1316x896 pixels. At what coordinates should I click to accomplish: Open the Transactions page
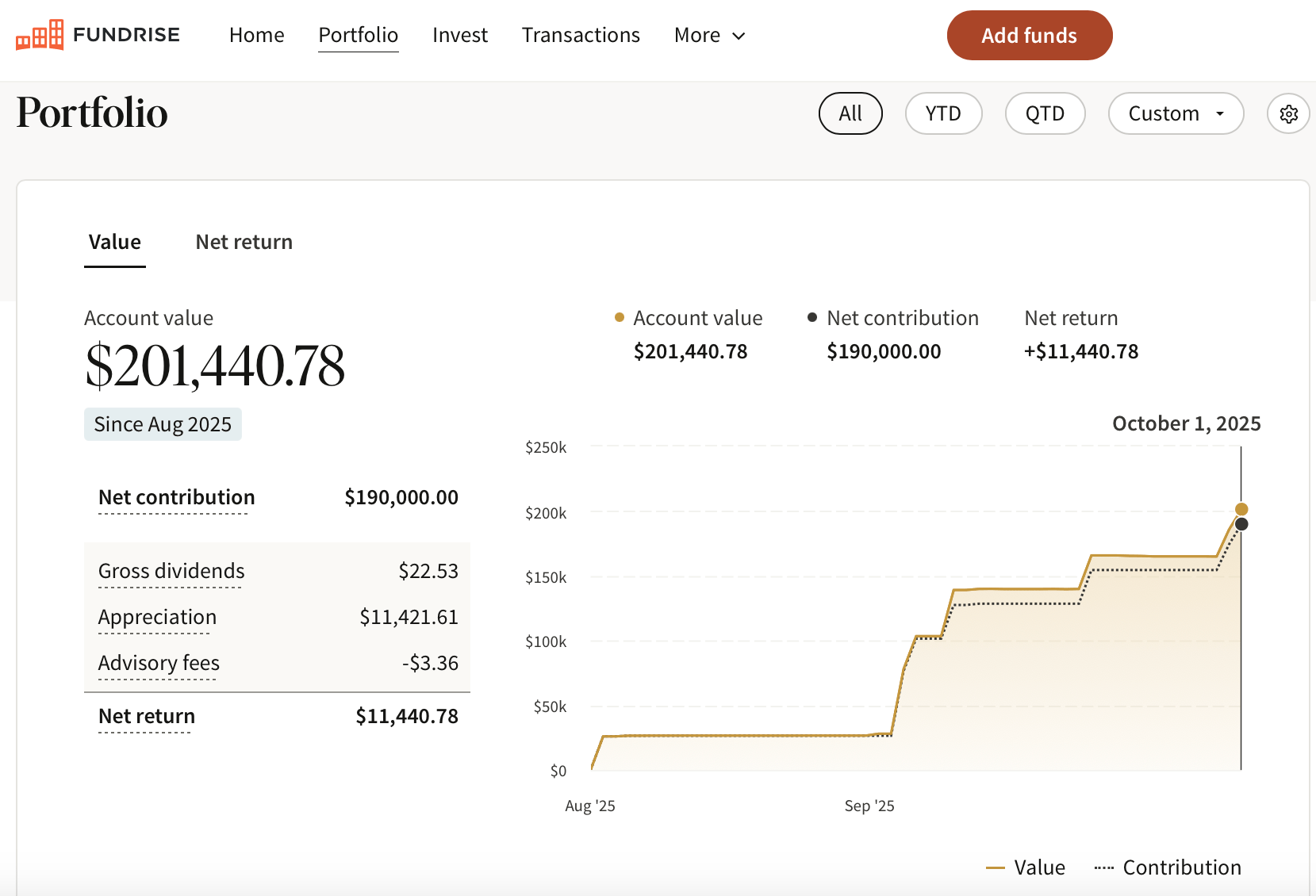pyautogui.click(x=581, y=35)
